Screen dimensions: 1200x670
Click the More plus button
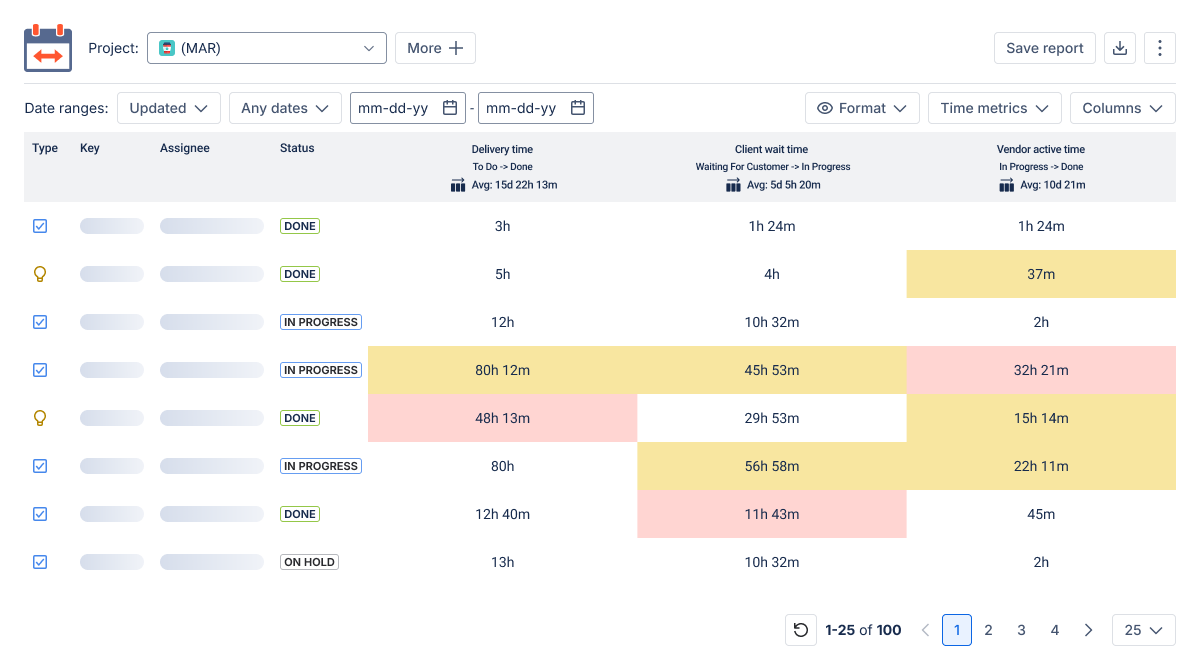(435, 48)
